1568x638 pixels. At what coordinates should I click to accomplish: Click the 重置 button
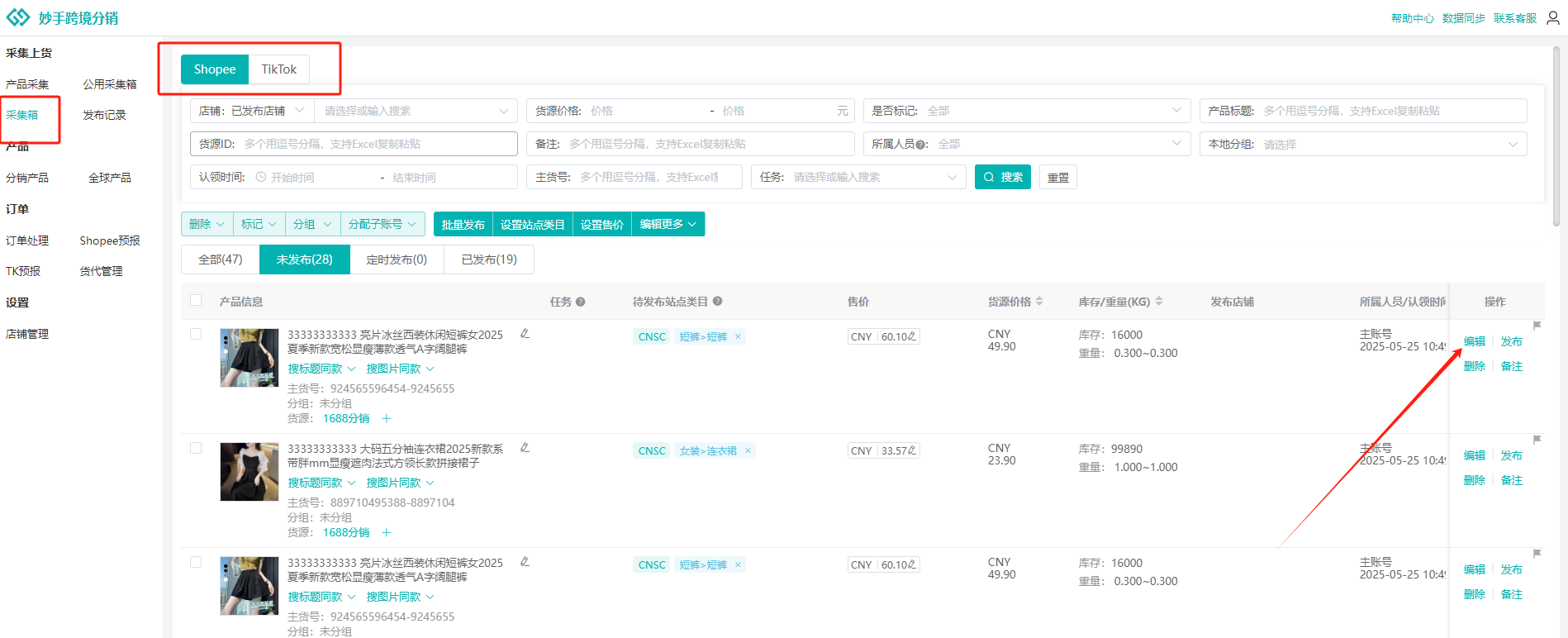point(1058,178)
